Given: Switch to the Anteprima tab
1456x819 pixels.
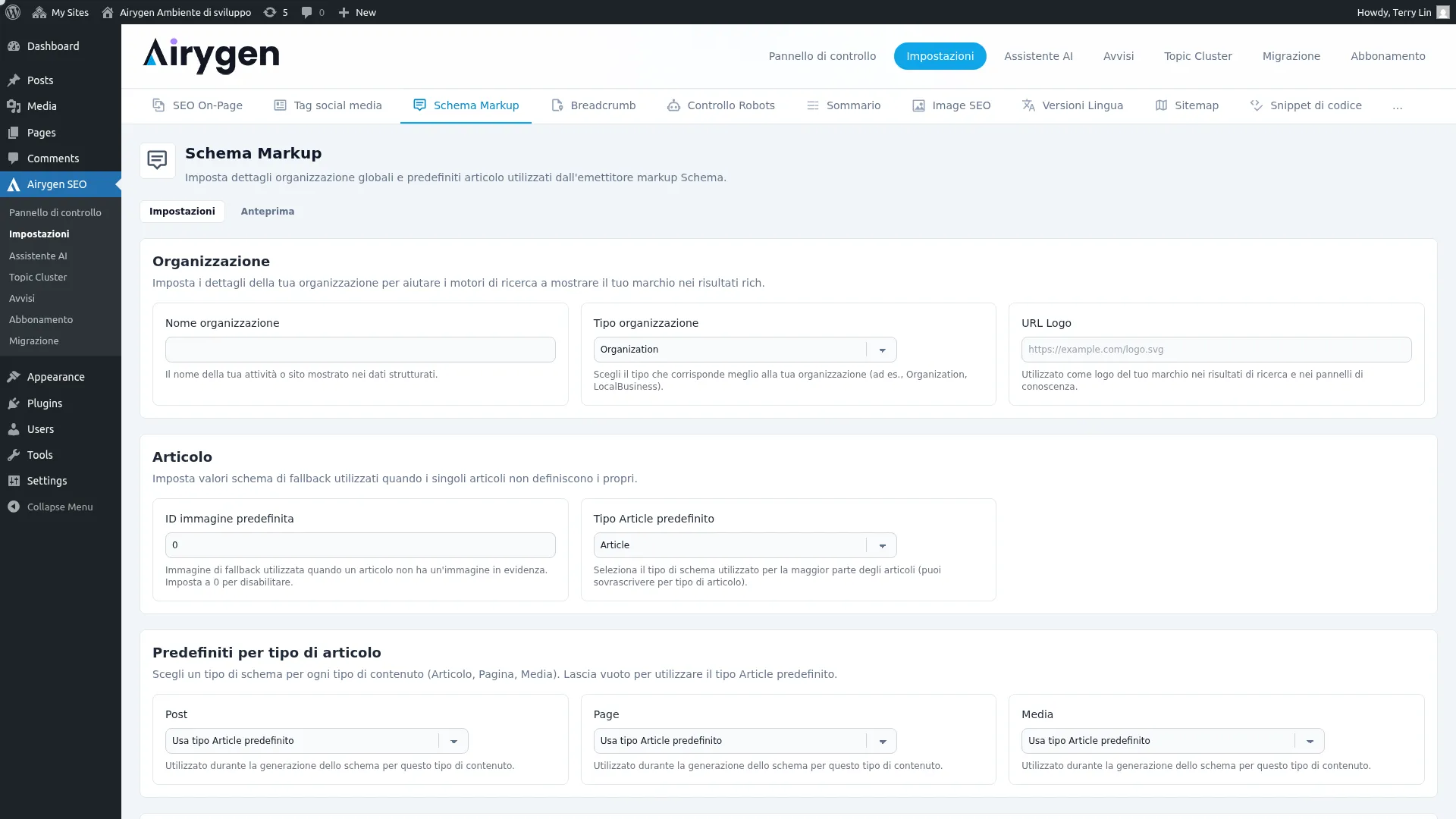Looking at the screenshot, I should 268,212.
